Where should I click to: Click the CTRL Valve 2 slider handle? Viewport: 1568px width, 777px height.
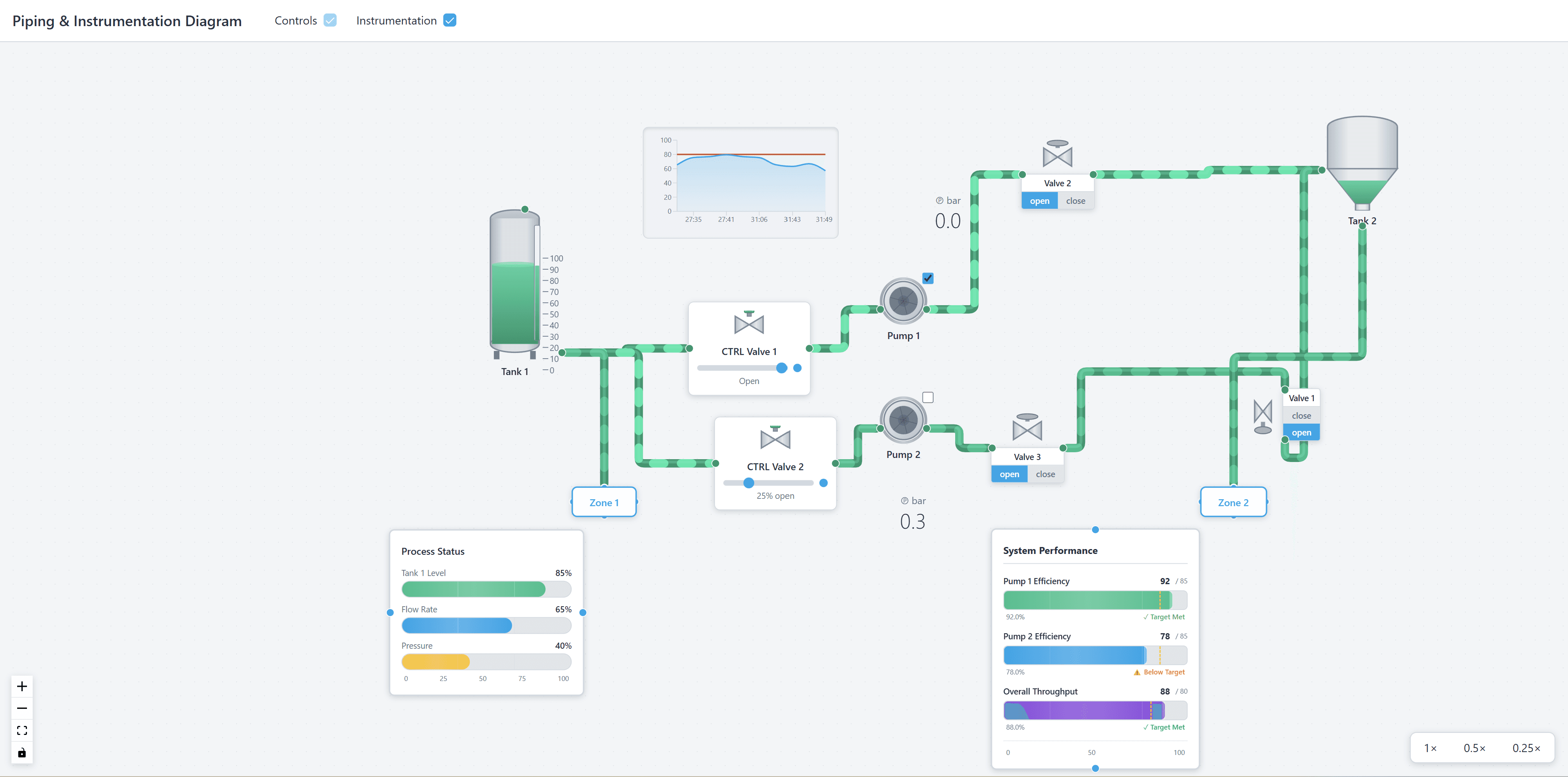click(x=749, y=482)
